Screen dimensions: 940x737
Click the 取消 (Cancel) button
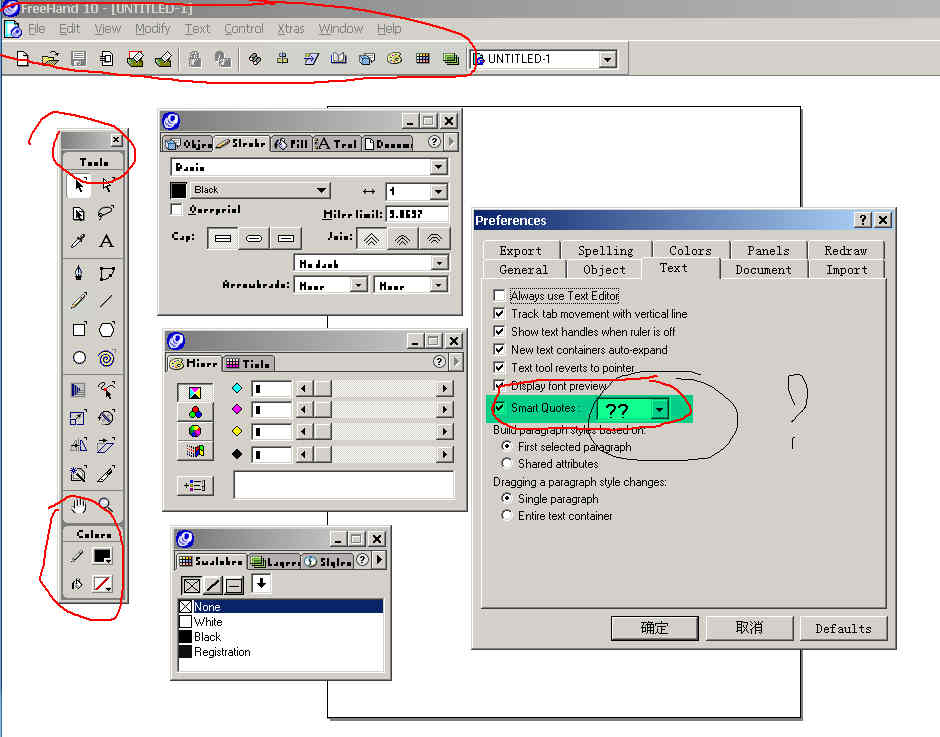pyautogui.click(x=749, y=628)
